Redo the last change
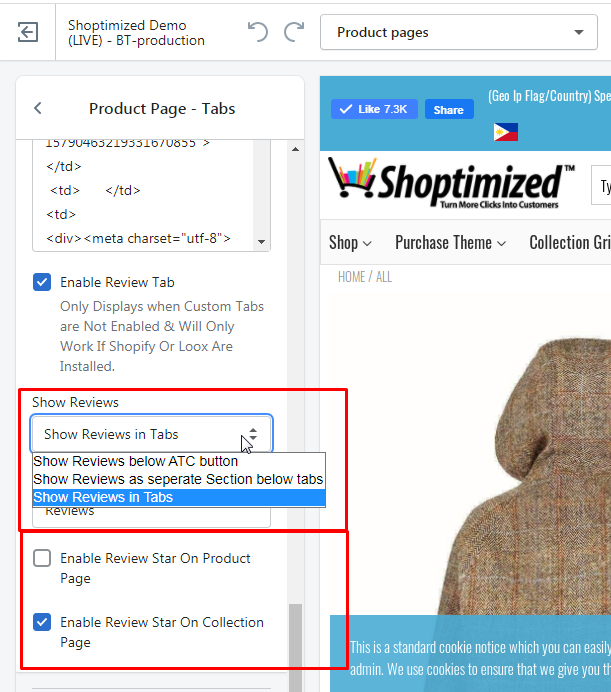This screenshot has height=692, width=611. click(294, 32)
